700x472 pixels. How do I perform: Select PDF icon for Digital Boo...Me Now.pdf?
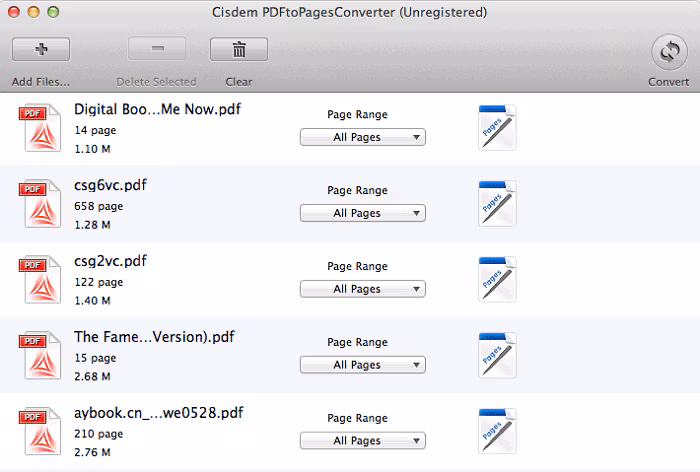(40, 128)
